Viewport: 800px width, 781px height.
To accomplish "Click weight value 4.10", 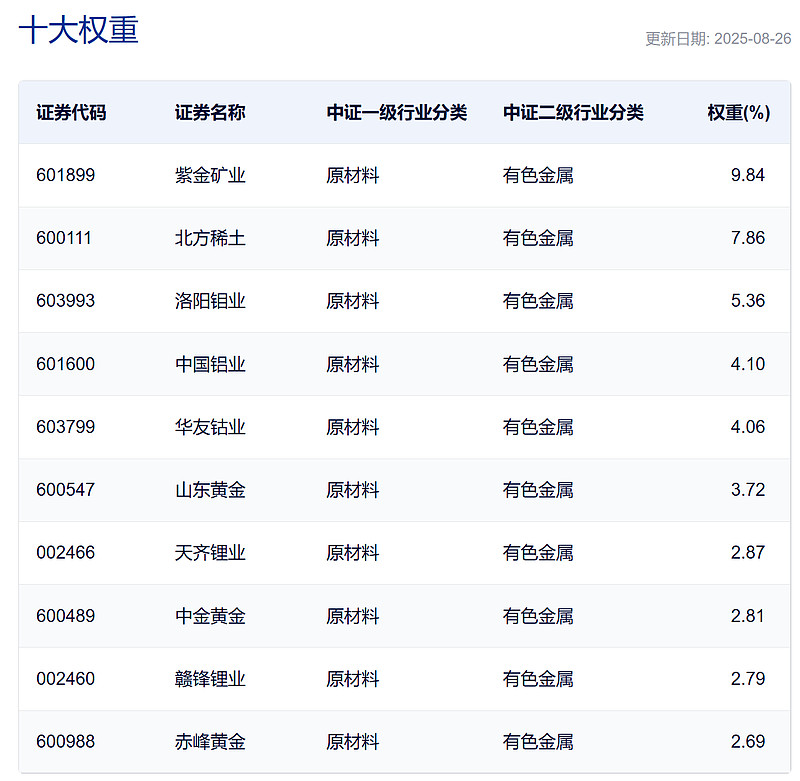I will point(747,364).
